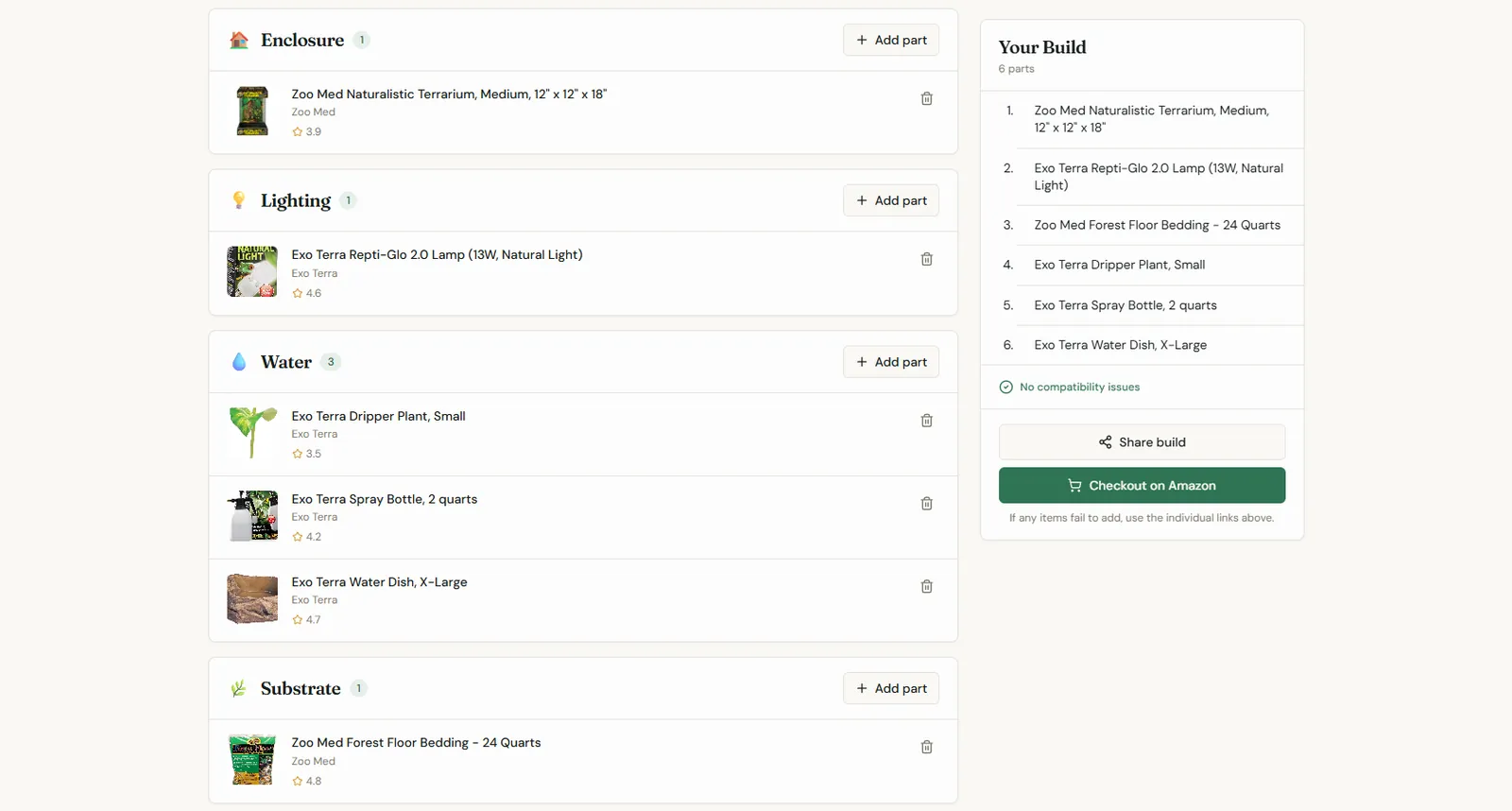Remove Exo Terra Water Dish X-Large

[x=926, y=587]
